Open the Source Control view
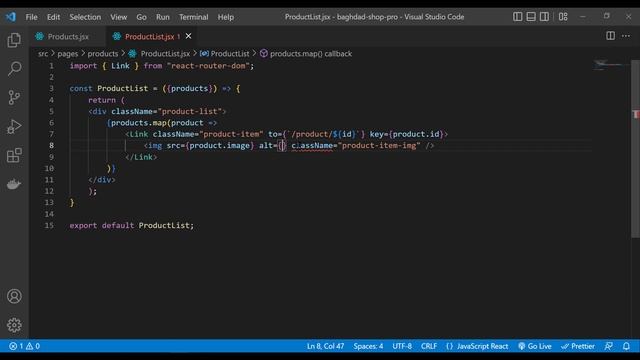This screenshot has width=640, height=360. coord(14,98)
